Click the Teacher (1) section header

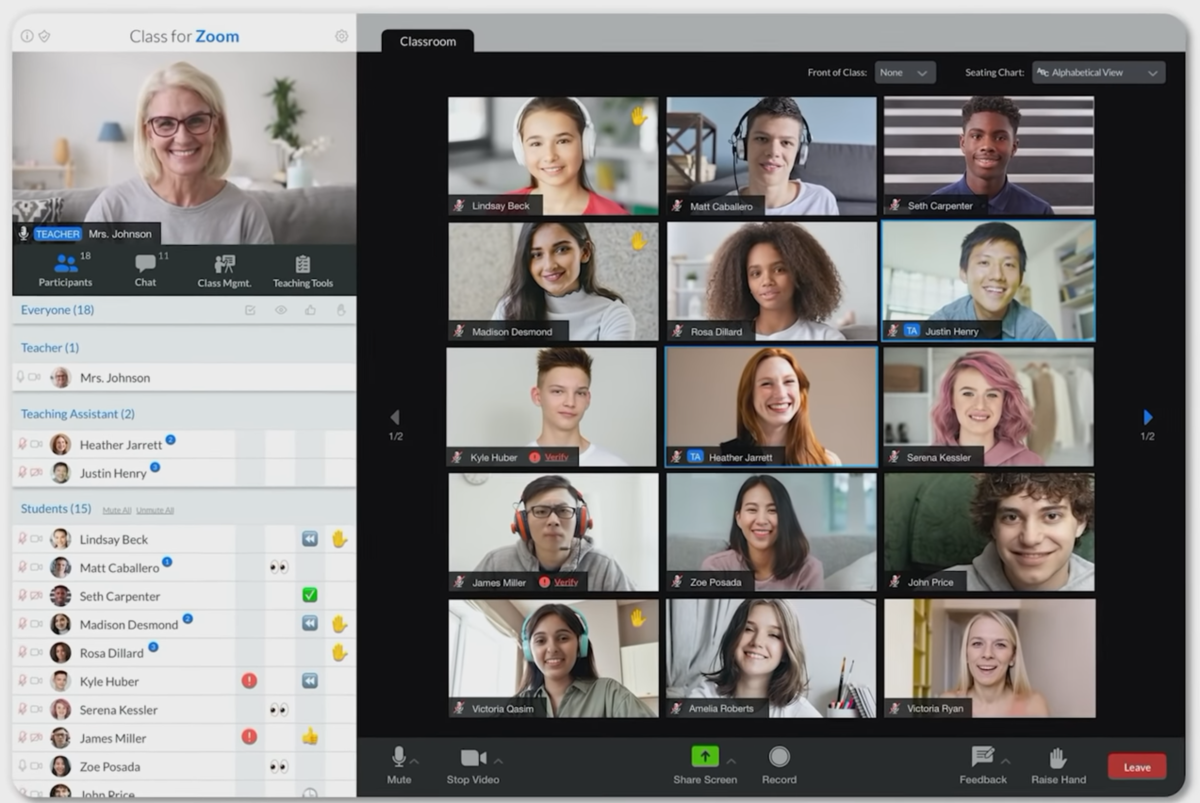[x=50, y=347]
